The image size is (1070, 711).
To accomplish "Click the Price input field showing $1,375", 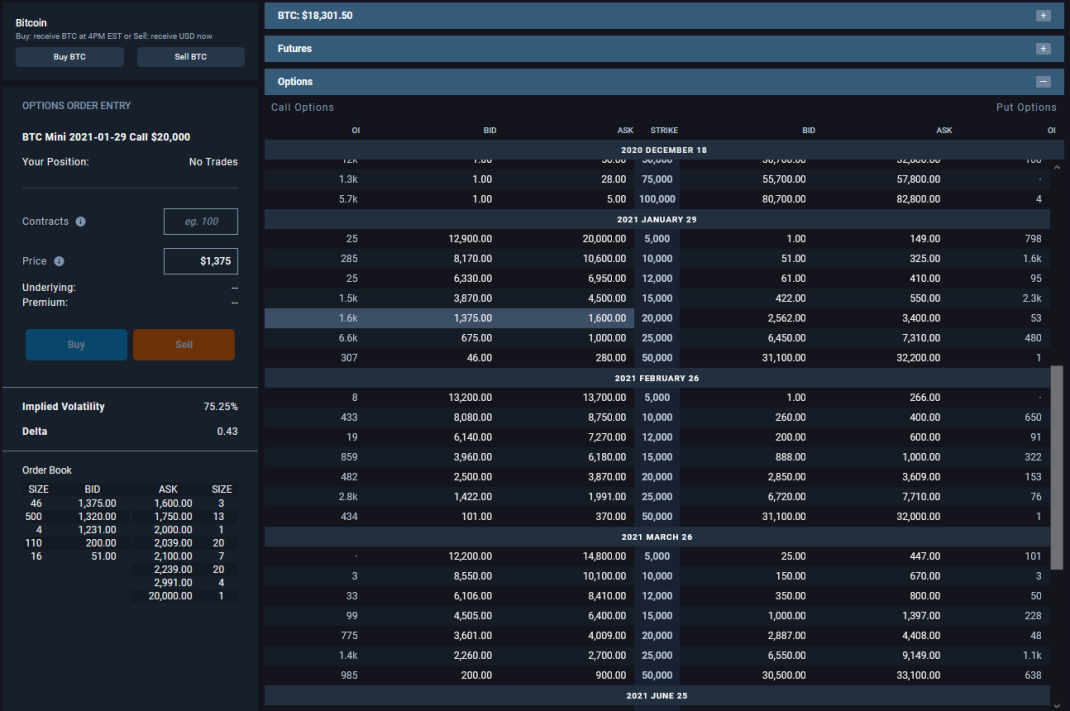I will (x=201, y=261).
